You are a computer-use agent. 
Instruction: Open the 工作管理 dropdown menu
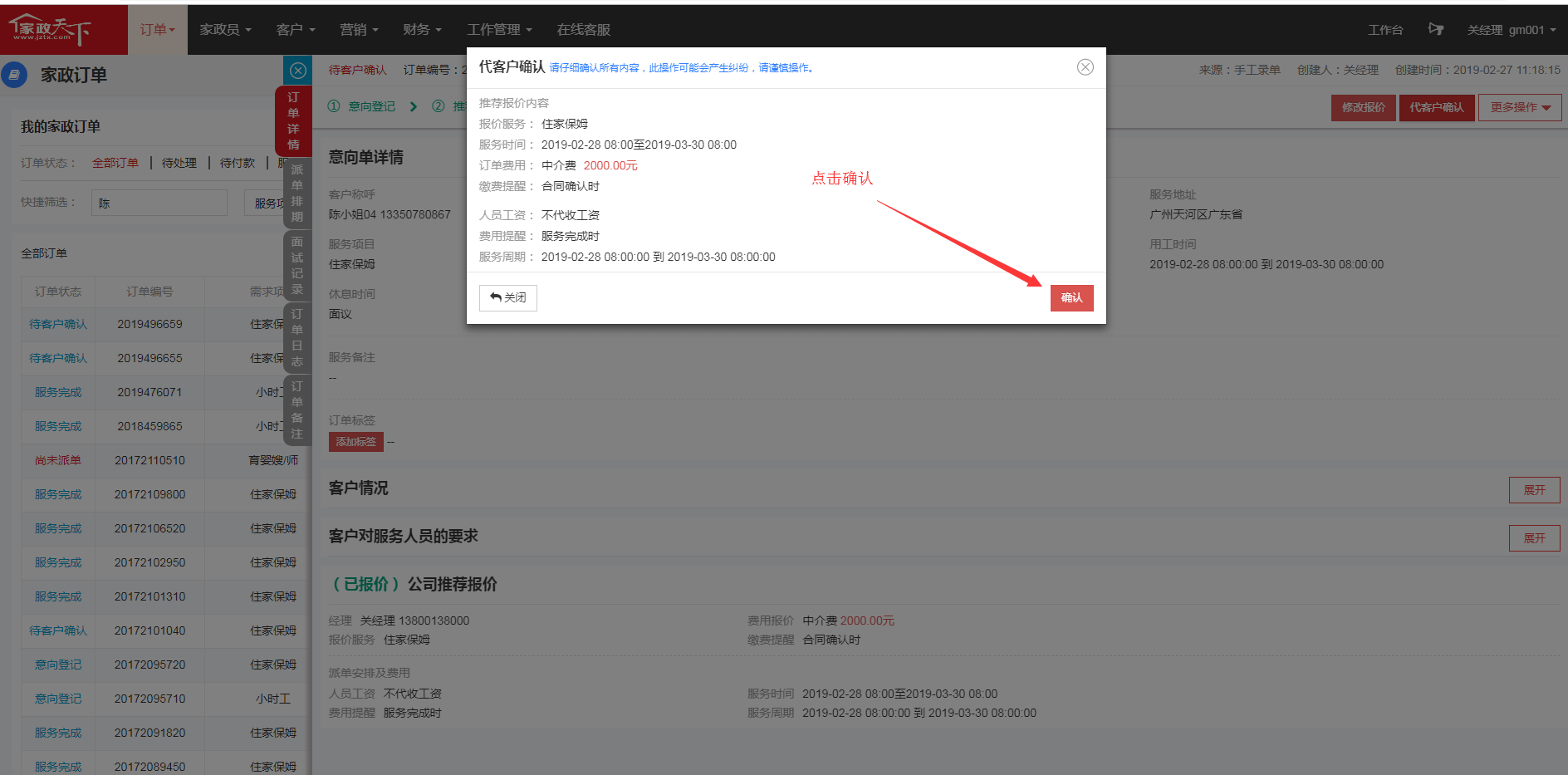click(x=499, y=29)
